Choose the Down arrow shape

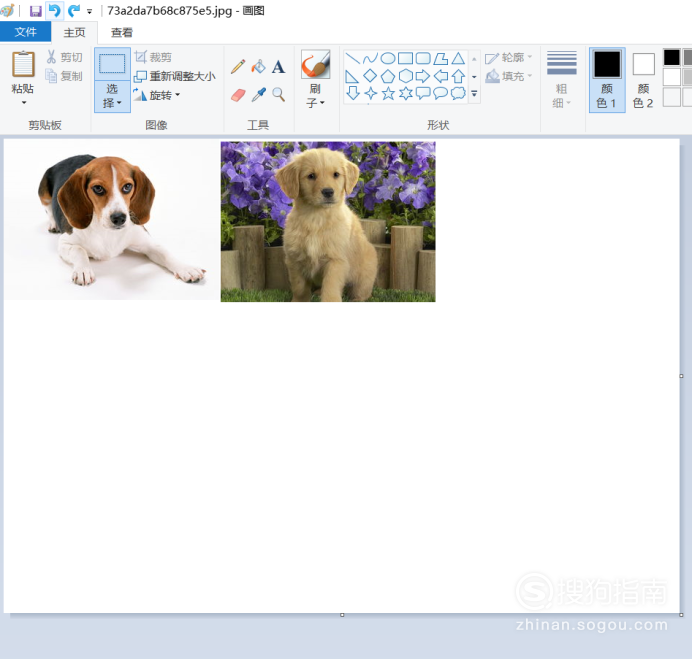point(353,93)
